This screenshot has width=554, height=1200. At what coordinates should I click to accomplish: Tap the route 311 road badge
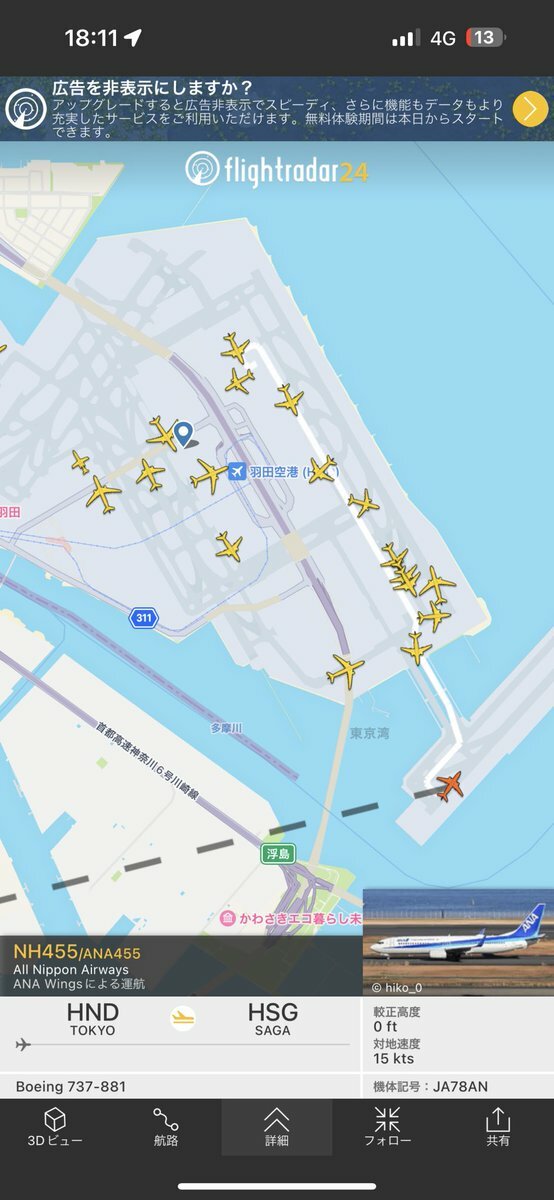point(144,618)
